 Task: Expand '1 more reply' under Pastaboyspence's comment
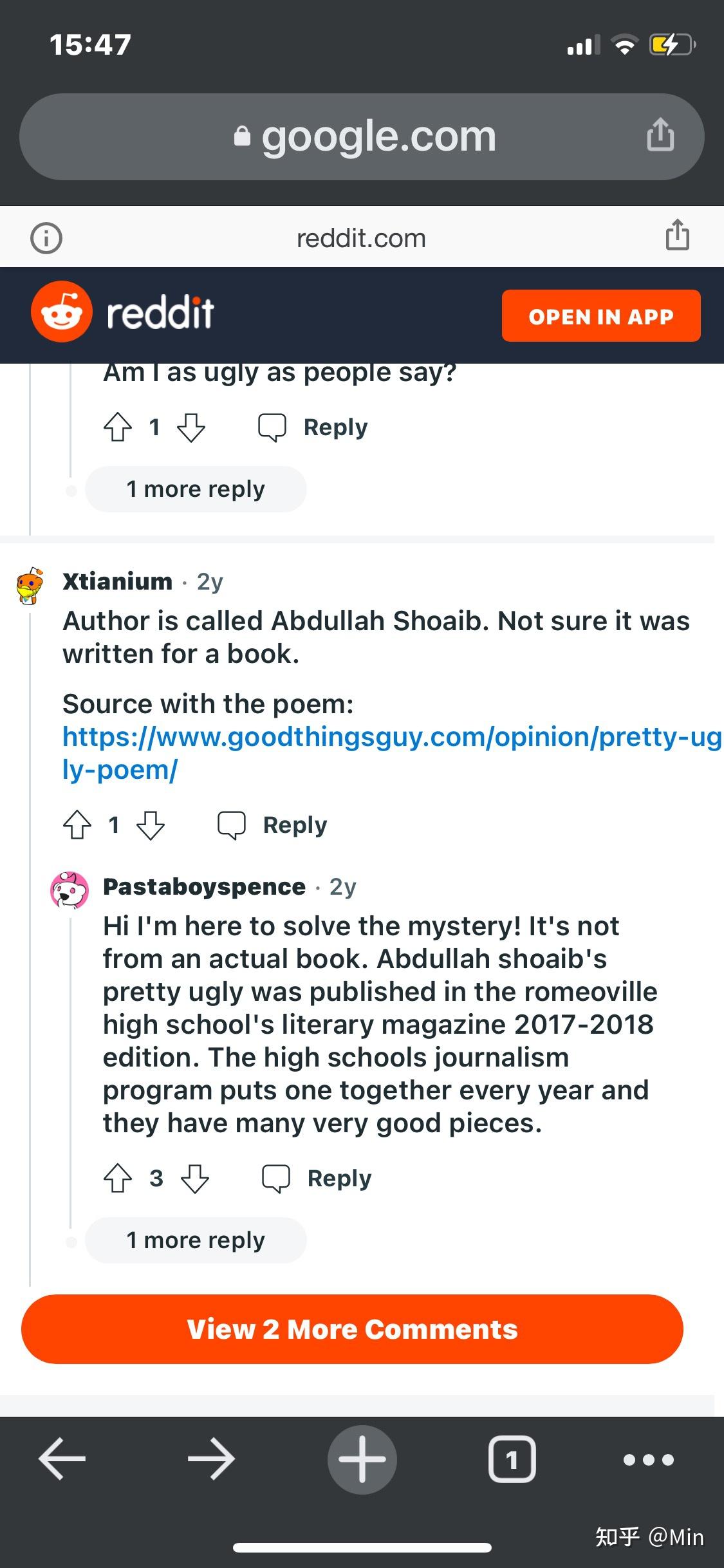click(x=195, y=1239)
